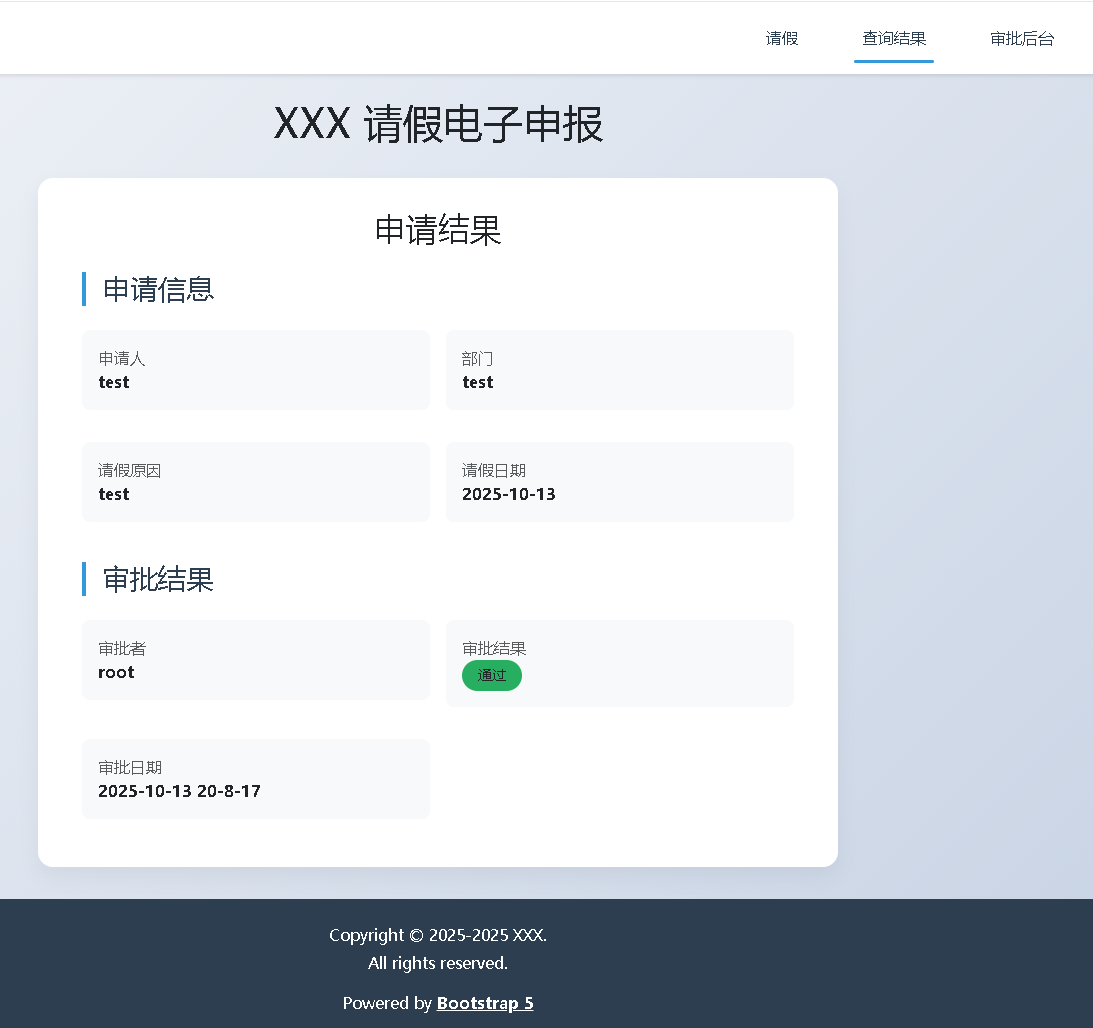Select the 审批日期 info box

256,779
